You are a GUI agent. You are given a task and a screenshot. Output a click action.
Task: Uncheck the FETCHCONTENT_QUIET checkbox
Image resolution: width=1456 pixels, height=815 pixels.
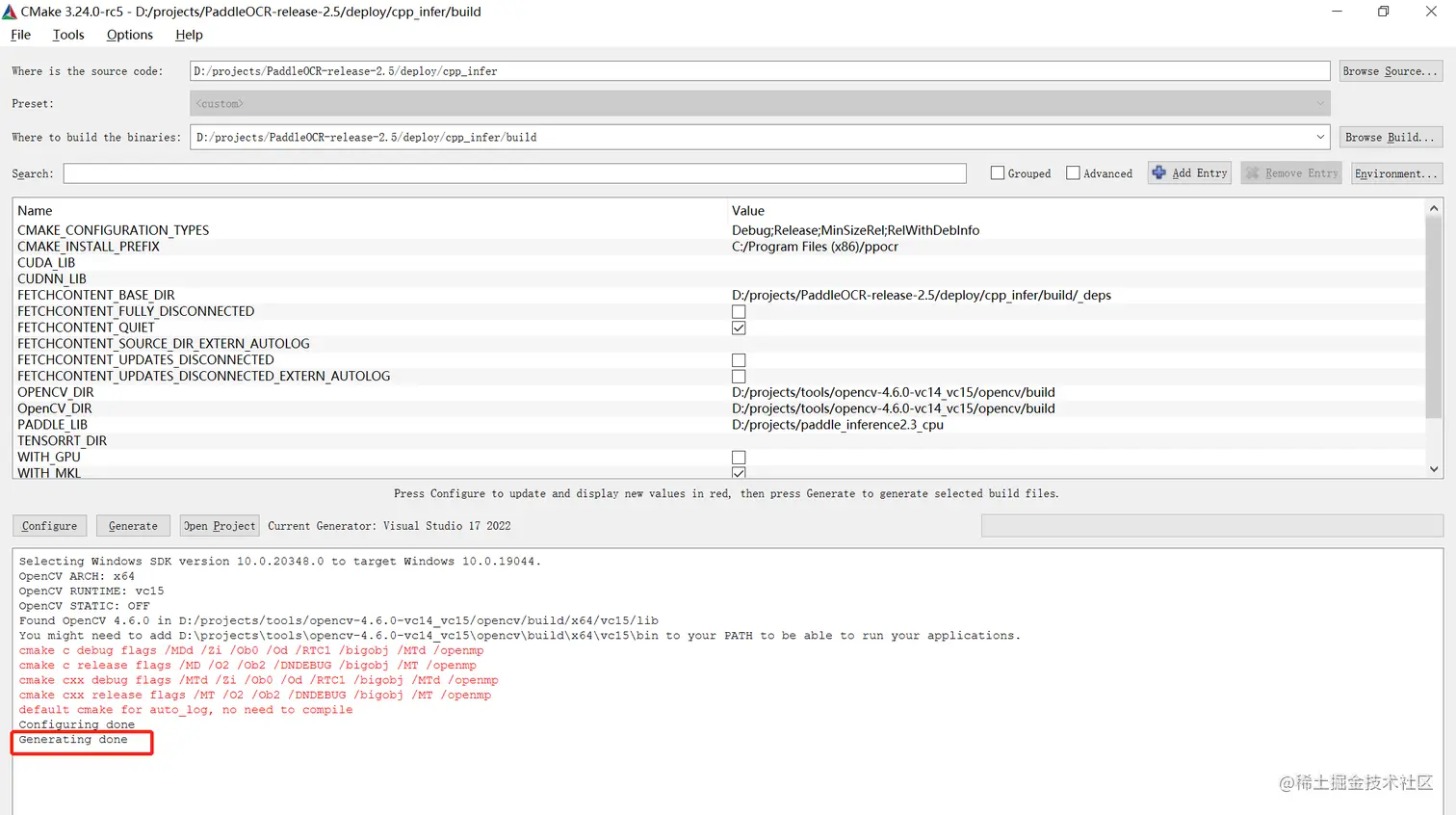point(739,328)
